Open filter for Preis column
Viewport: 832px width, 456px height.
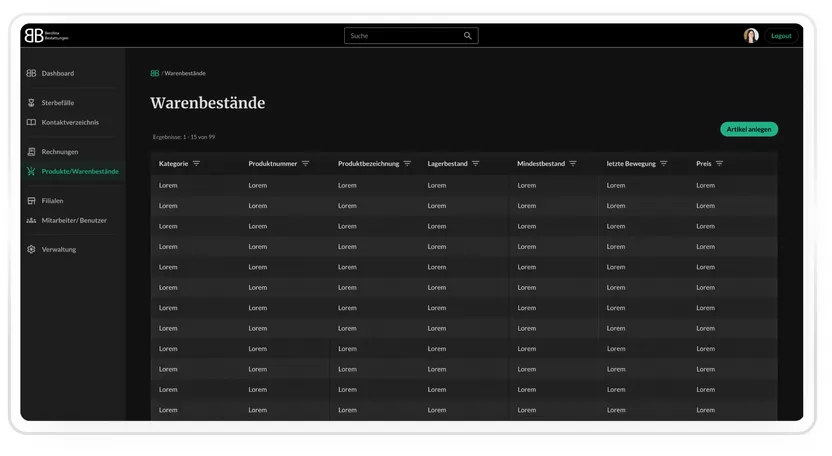[720, 164]
